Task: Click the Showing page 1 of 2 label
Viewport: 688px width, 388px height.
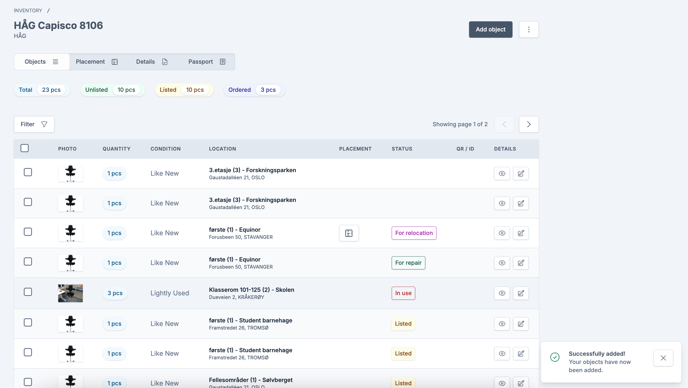Action: (460, 124)
